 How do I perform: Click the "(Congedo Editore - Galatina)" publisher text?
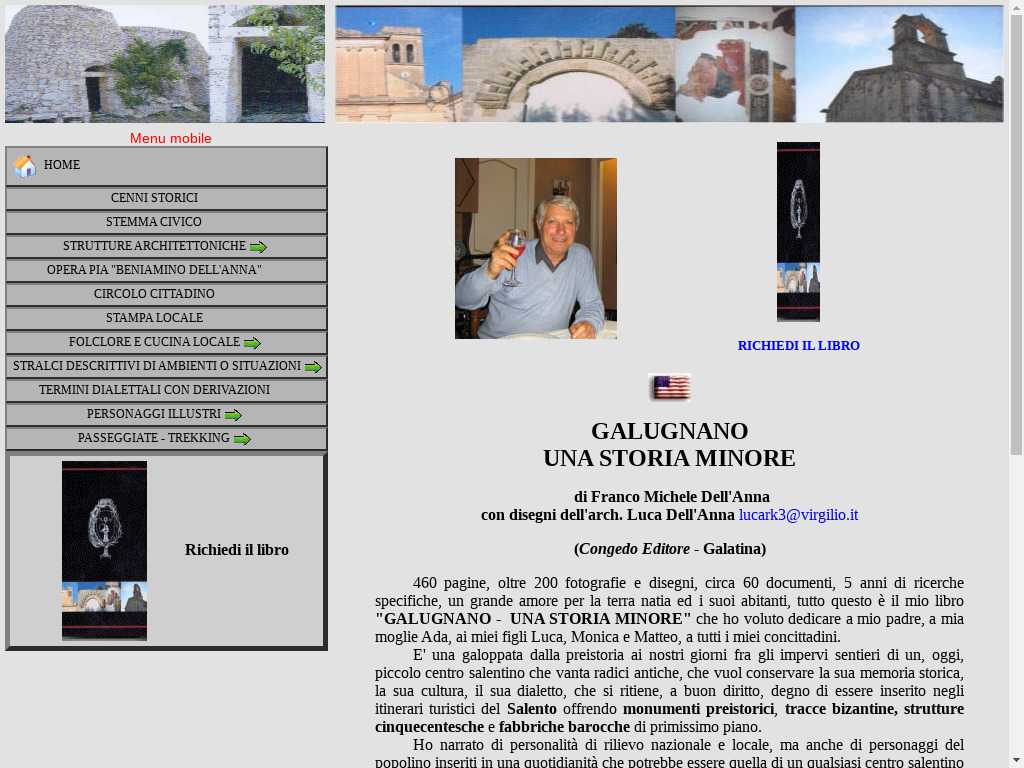pyautogui.click(x=670, y=549)
